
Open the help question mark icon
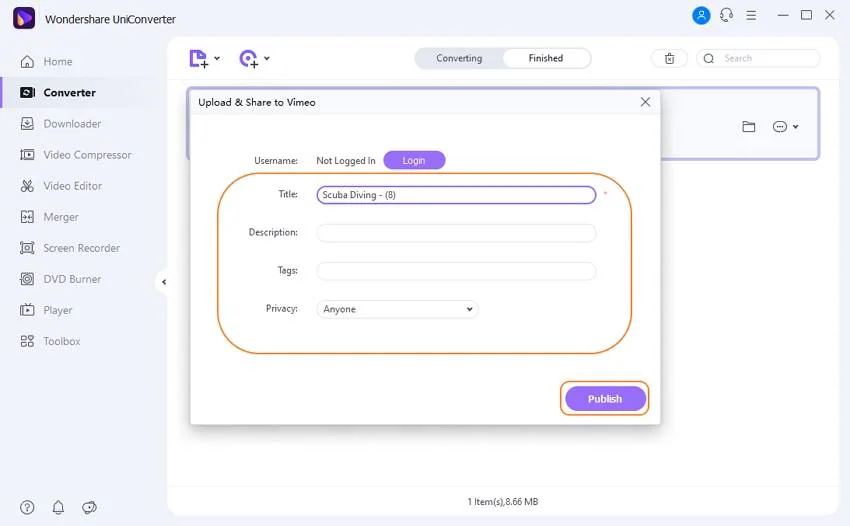pos(27,507)
